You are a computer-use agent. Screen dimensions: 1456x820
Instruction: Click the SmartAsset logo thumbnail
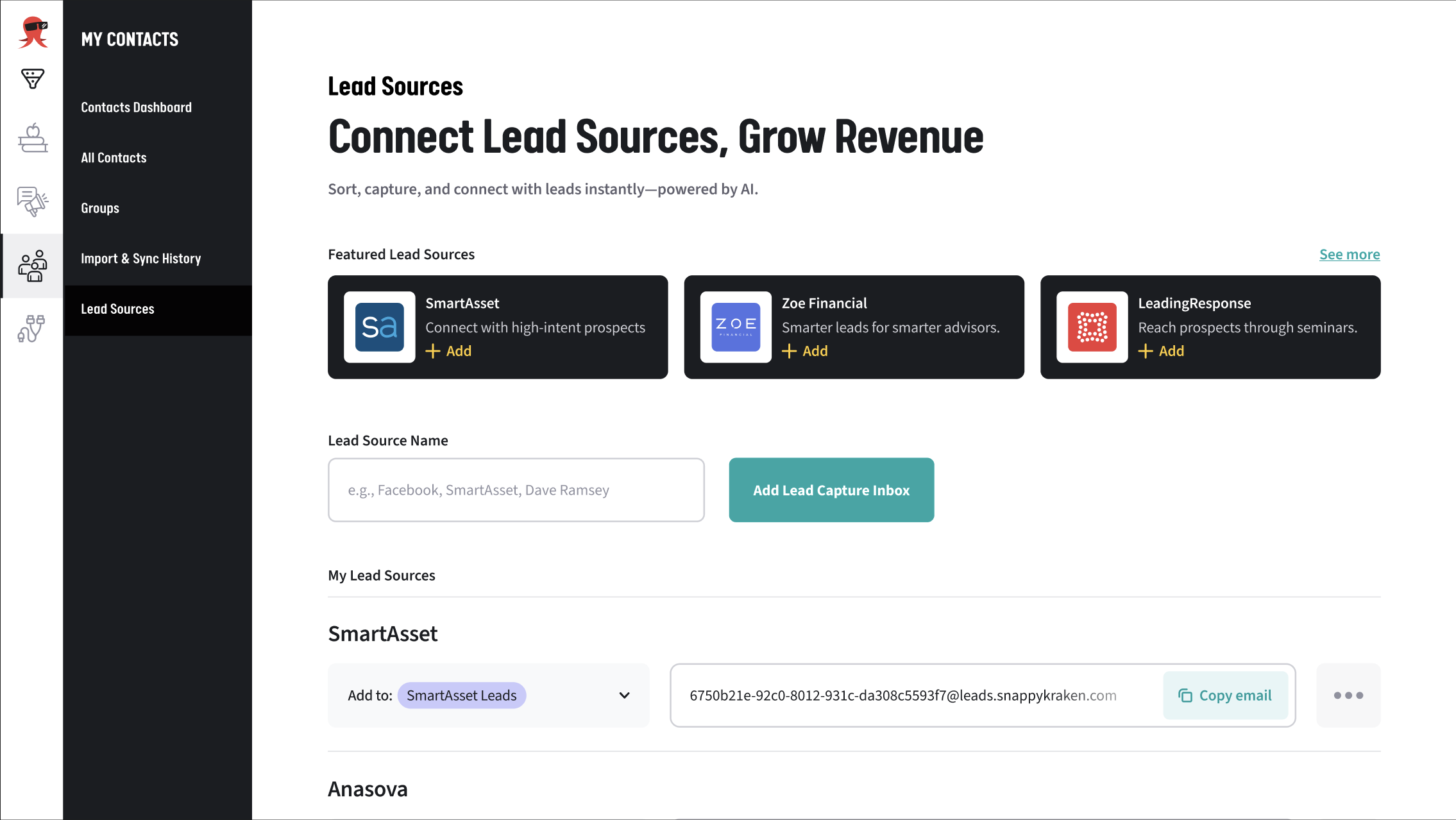tap(379, 327)
